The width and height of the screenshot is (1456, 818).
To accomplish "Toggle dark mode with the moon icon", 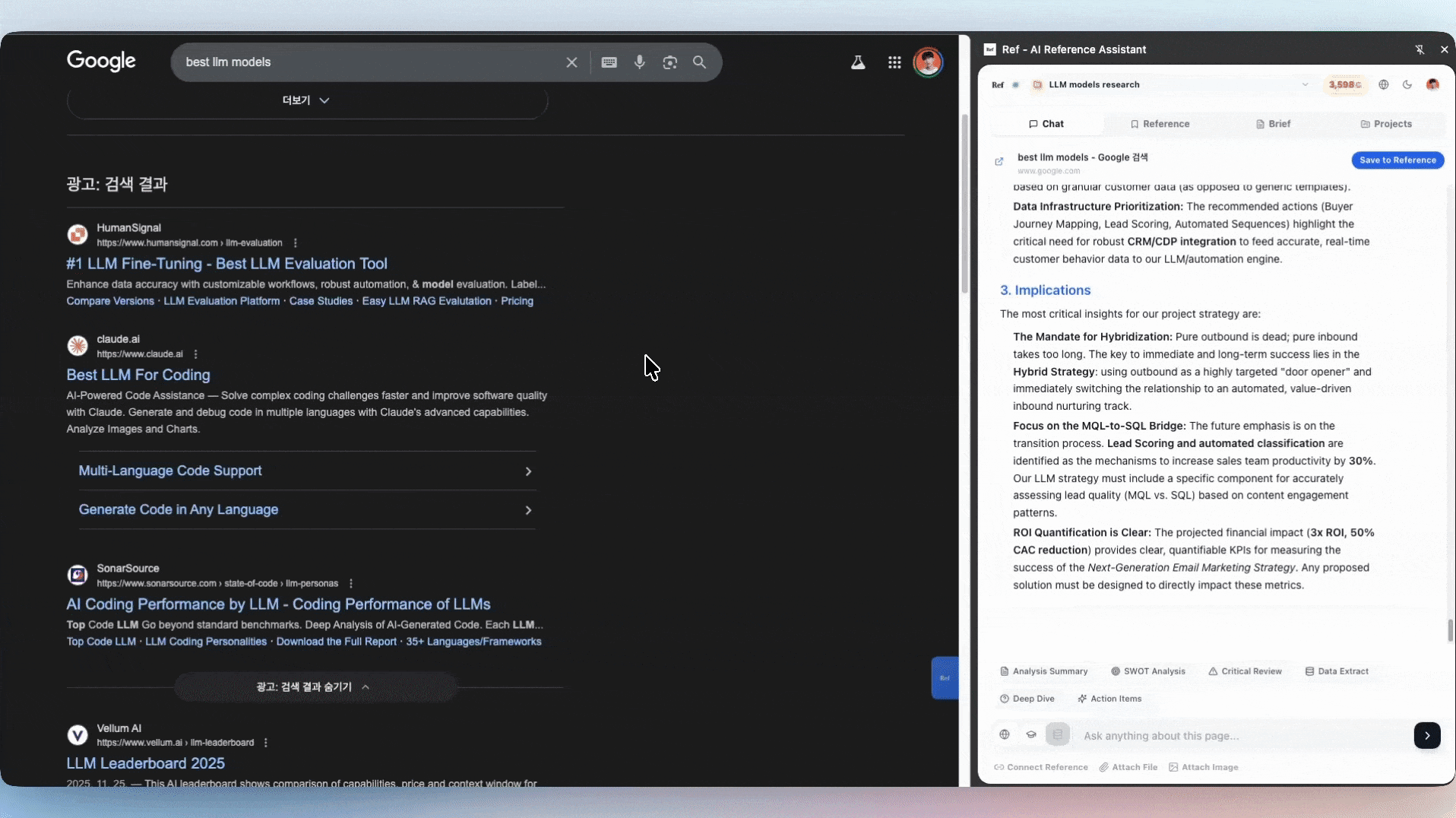I will (1407, 84).
